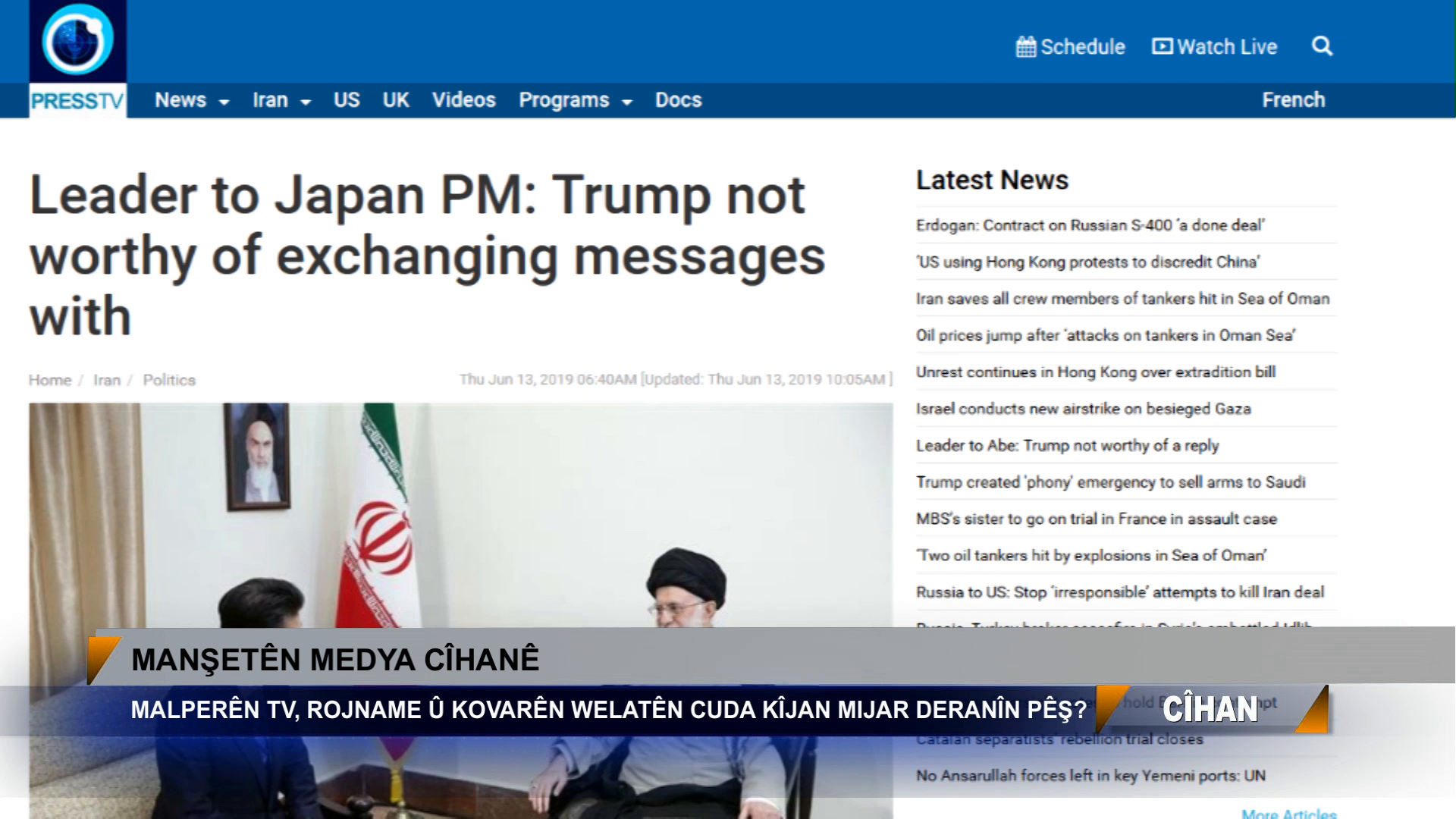Open 'Israel conducts new airstrike' headline
This screenshot has width=1456, height=819.
click(x=1083, y=409)
